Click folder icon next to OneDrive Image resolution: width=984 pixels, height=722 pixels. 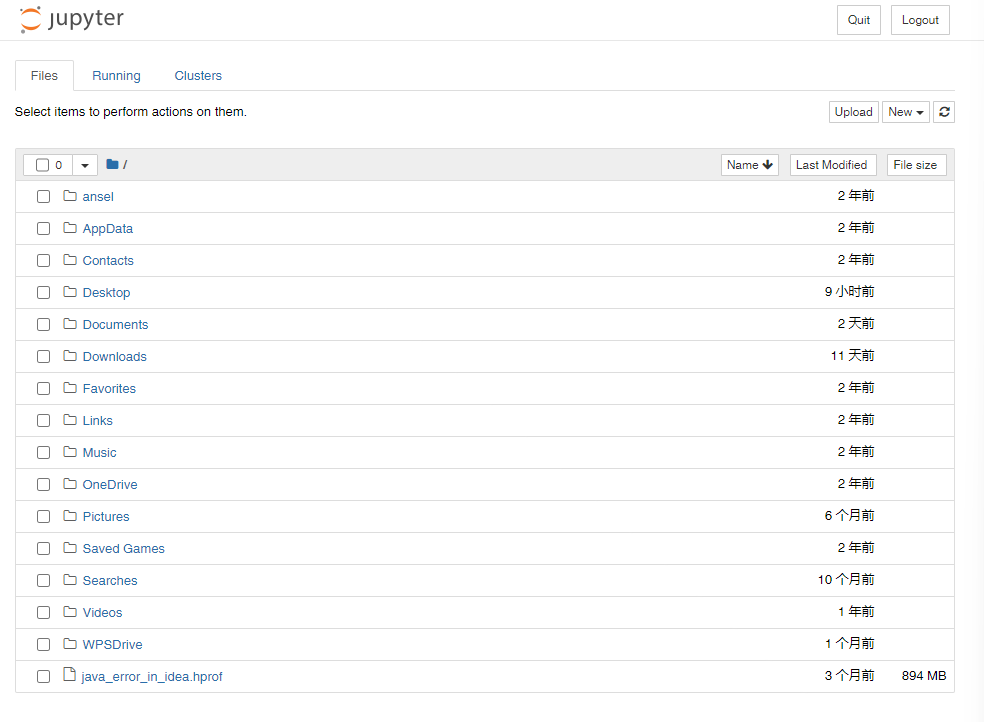pos(70,484)
